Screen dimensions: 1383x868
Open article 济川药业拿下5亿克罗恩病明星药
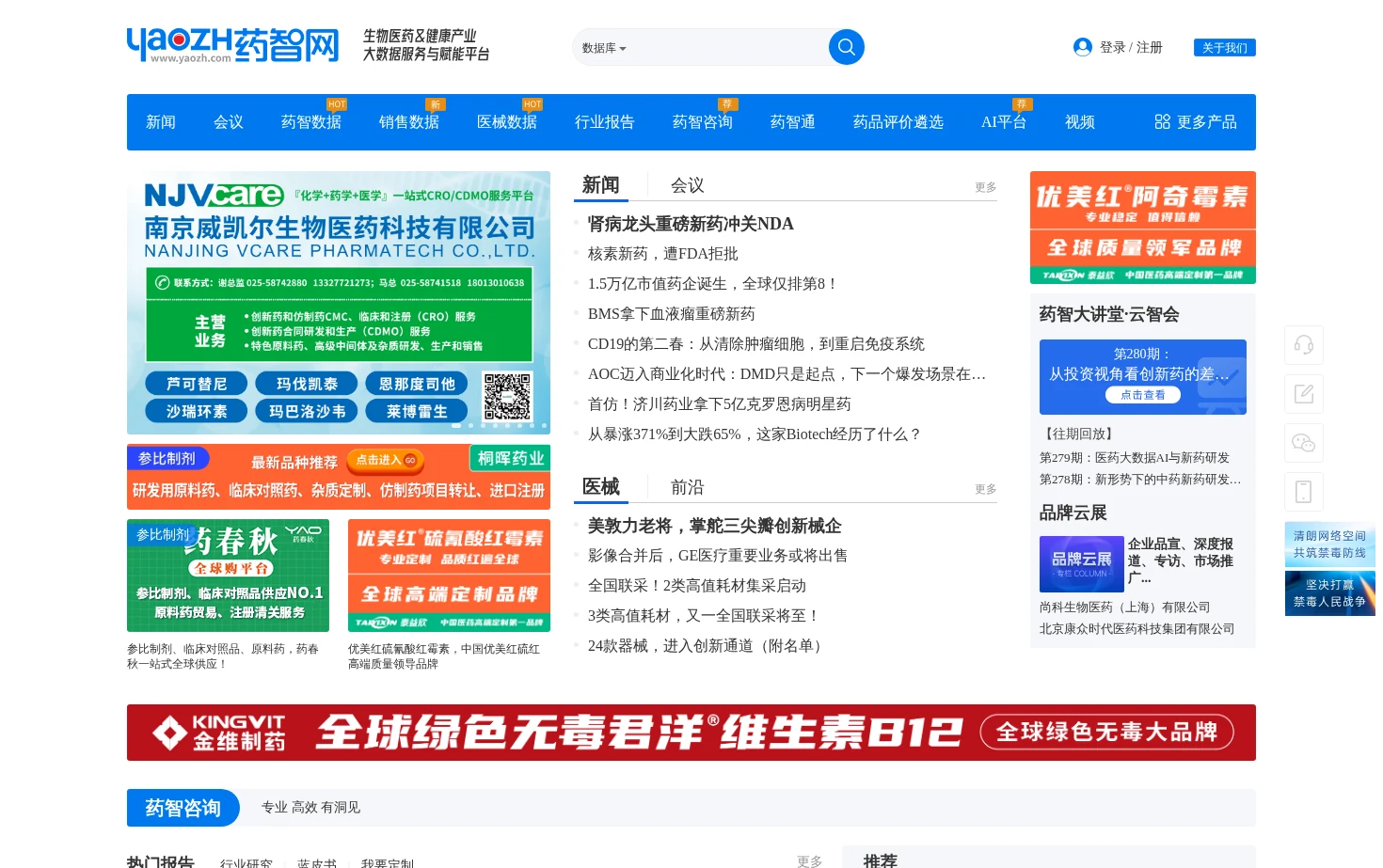click(720, 404)
